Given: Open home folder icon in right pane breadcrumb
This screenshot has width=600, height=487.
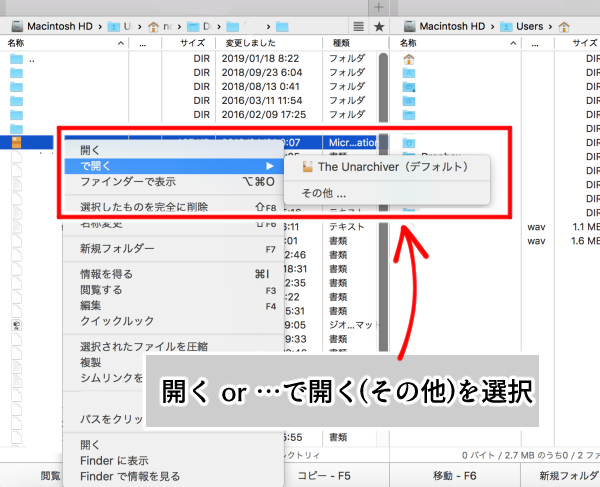Looking at the screenshot, I should (564, 27).
